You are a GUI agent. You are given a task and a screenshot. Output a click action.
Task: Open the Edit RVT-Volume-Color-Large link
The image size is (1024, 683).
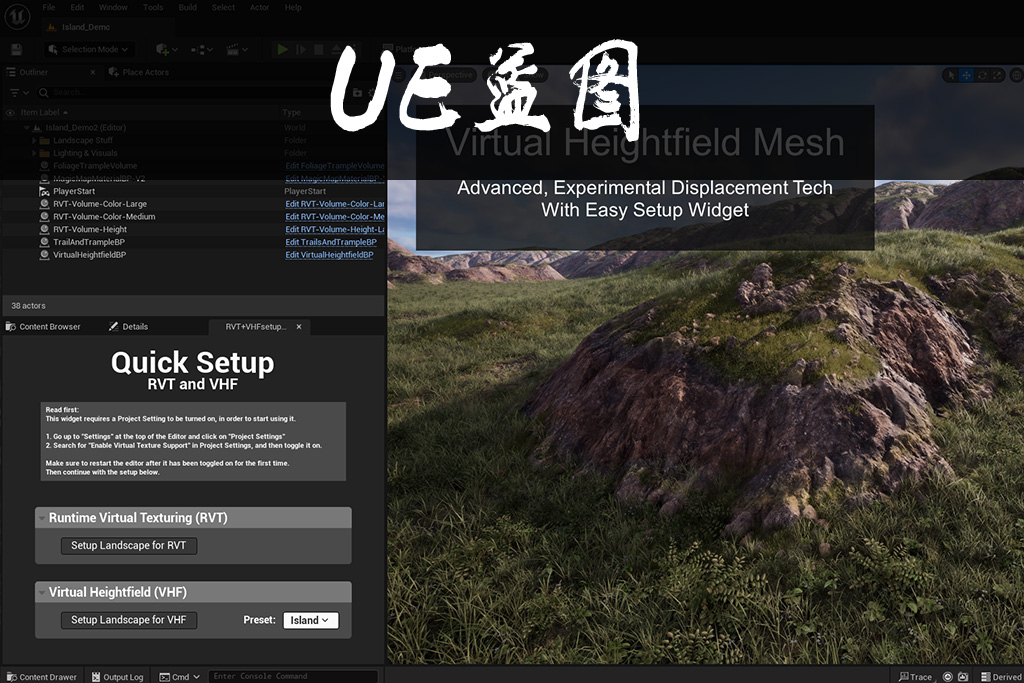click(335, 204)
